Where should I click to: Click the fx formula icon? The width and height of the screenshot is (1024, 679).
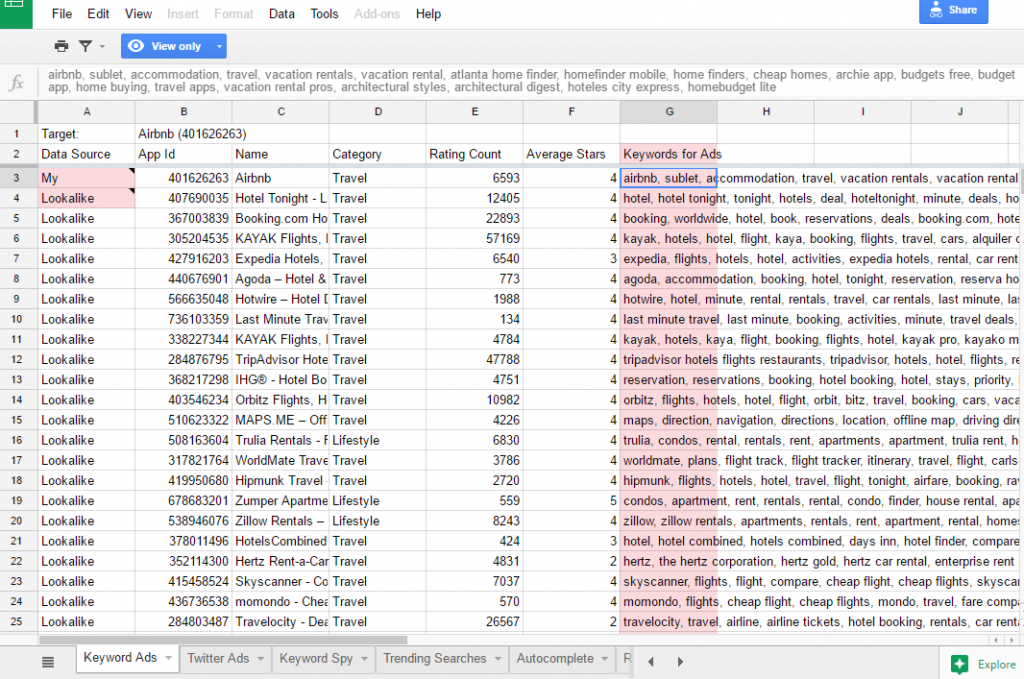[17, 82]
